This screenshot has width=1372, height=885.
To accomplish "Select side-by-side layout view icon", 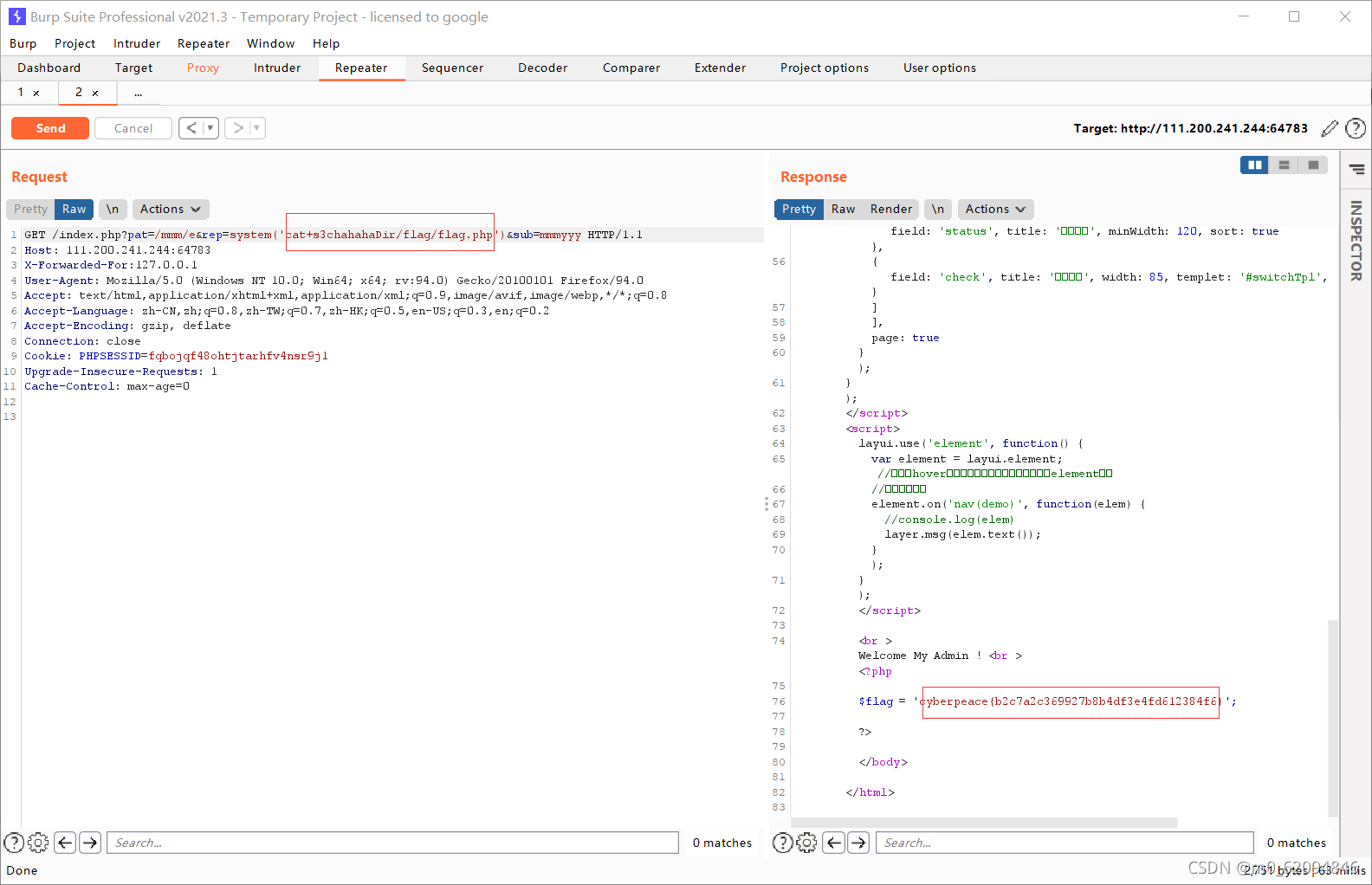I will [1254, 165].
